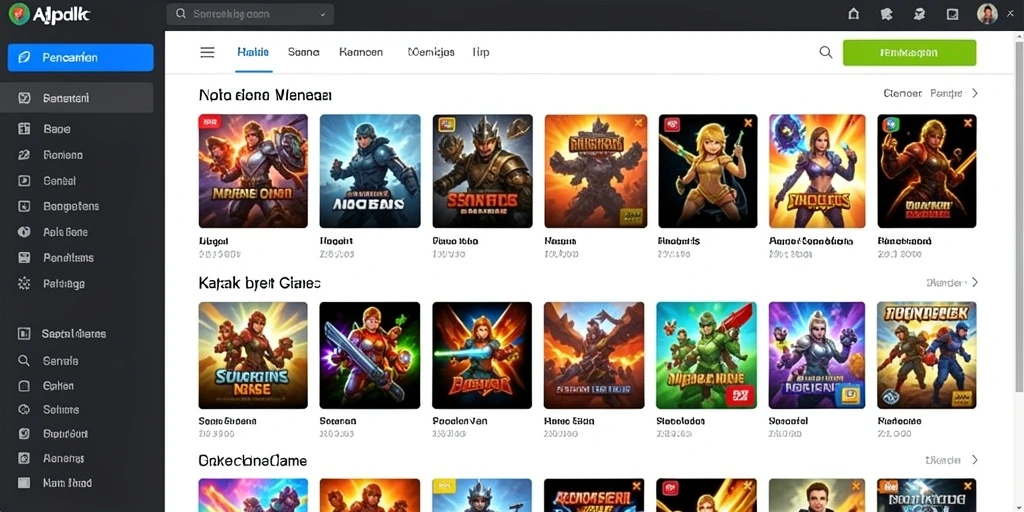Expand the chevron in the Gnkecbina Game row
This screenshot has height=512, width=1024.
click(x=975, y=460)
